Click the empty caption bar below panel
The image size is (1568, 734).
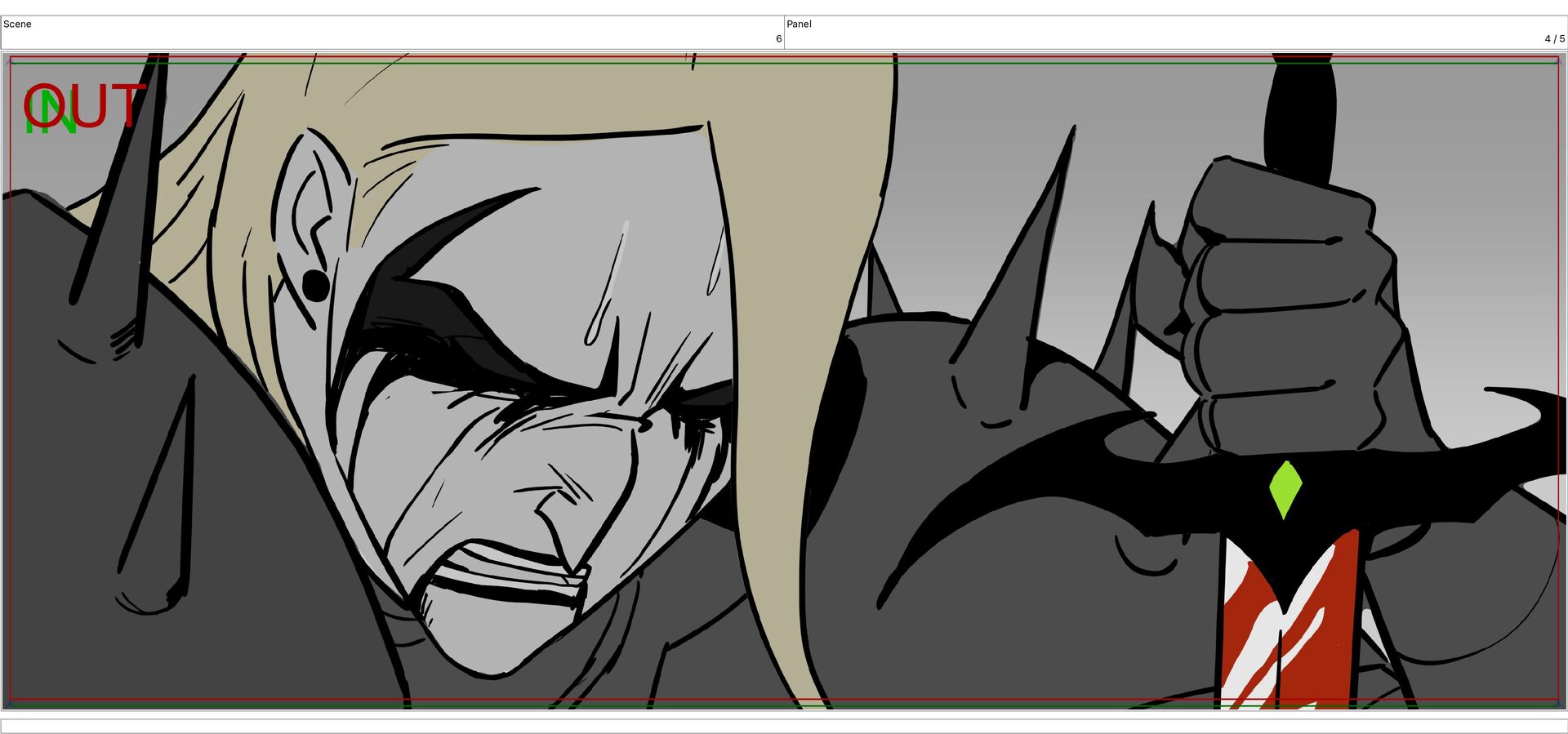(x=784, y=726)
